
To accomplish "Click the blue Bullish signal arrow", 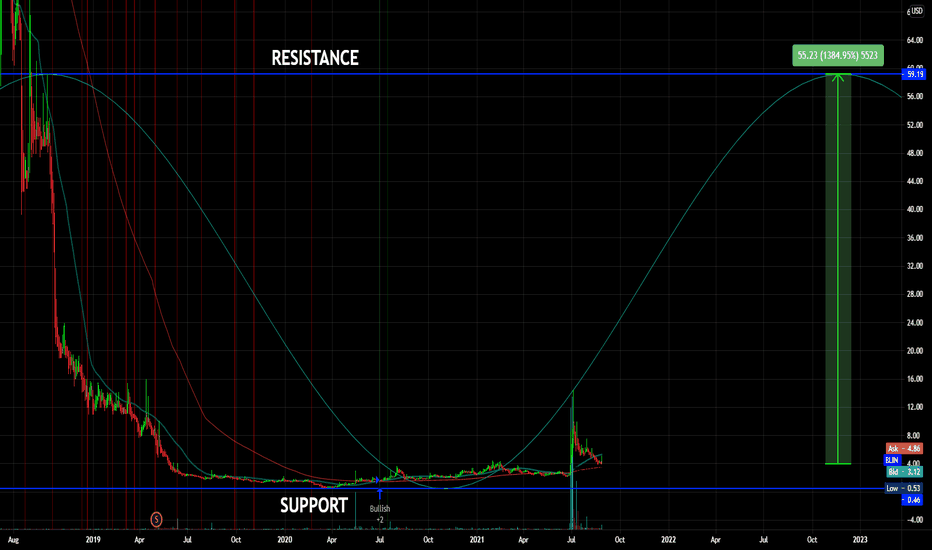I will pyautogui.click(x=380, y=493).
